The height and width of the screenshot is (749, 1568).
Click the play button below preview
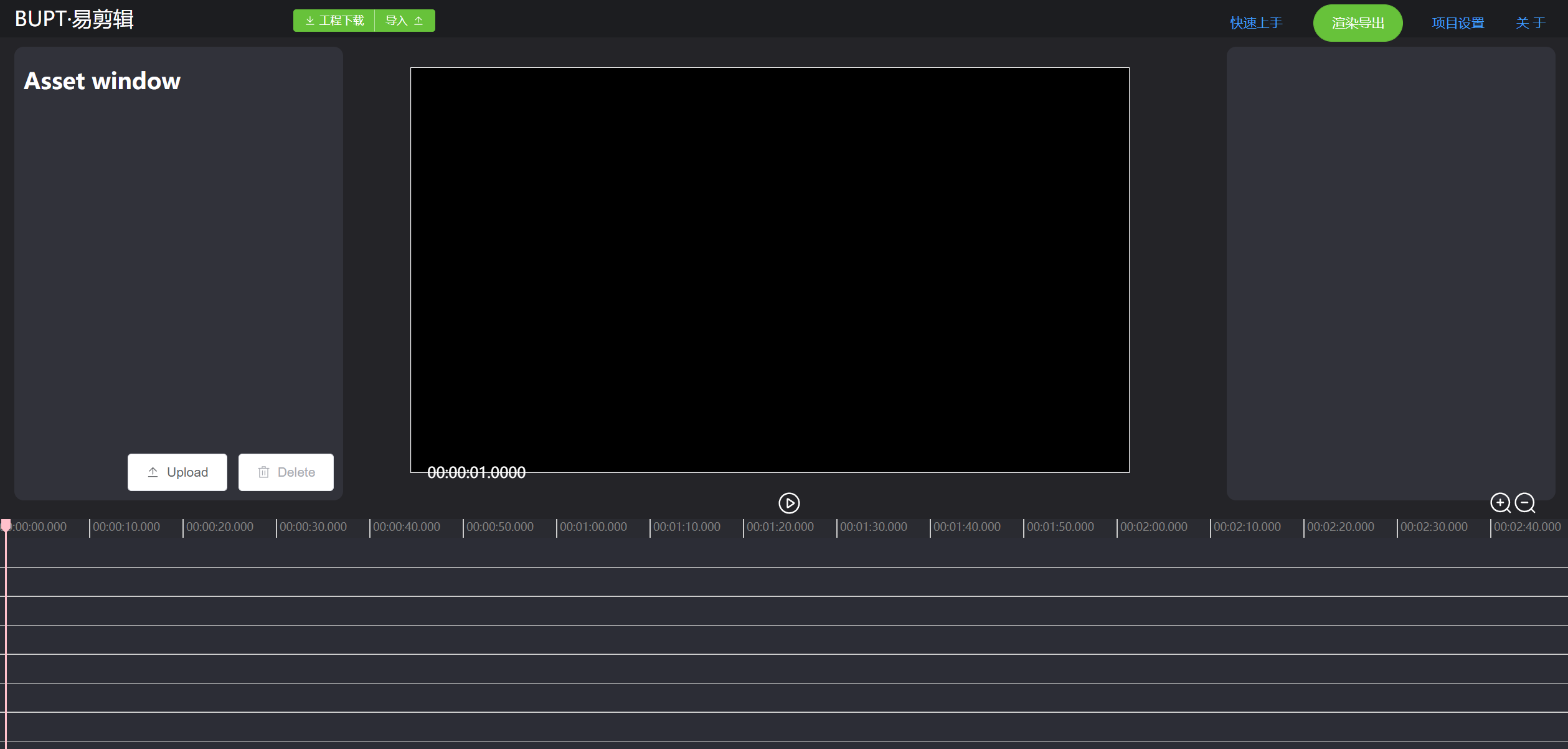788,503
